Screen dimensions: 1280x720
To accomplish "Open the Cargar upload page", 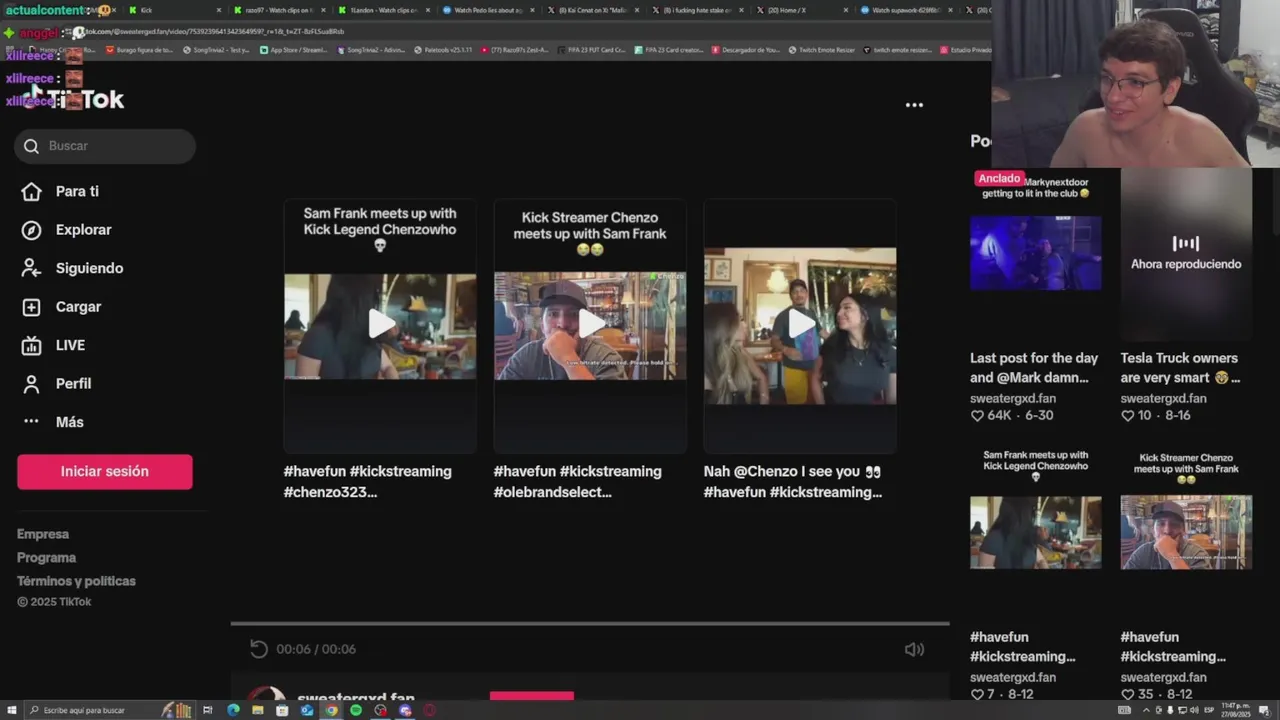I will click(78, 307).
